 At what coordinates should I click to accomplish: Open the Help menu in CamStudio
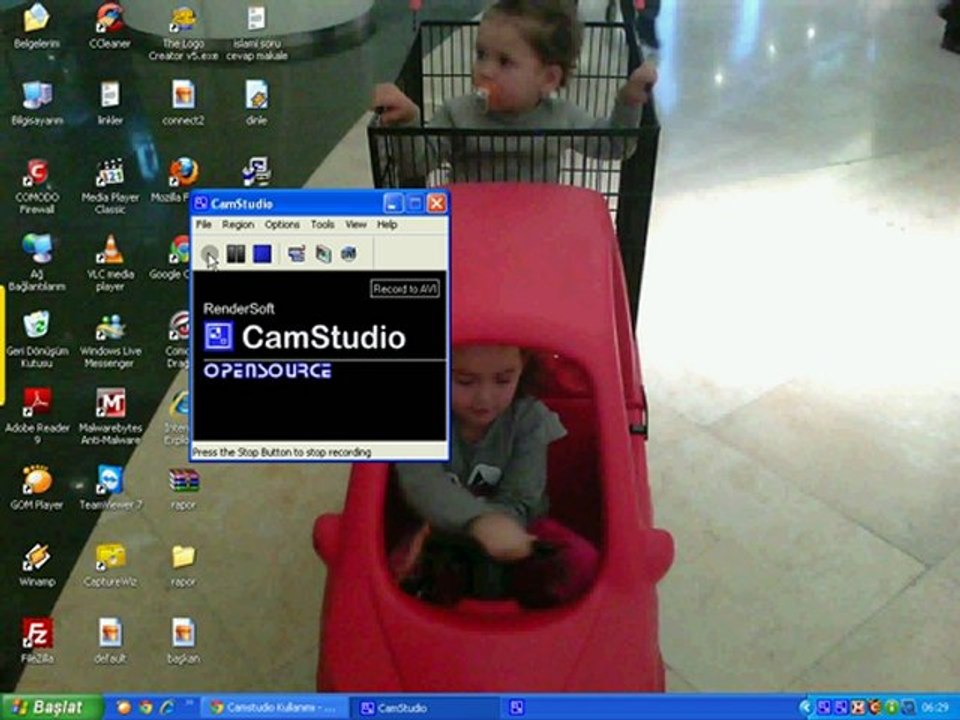point(387,225)
